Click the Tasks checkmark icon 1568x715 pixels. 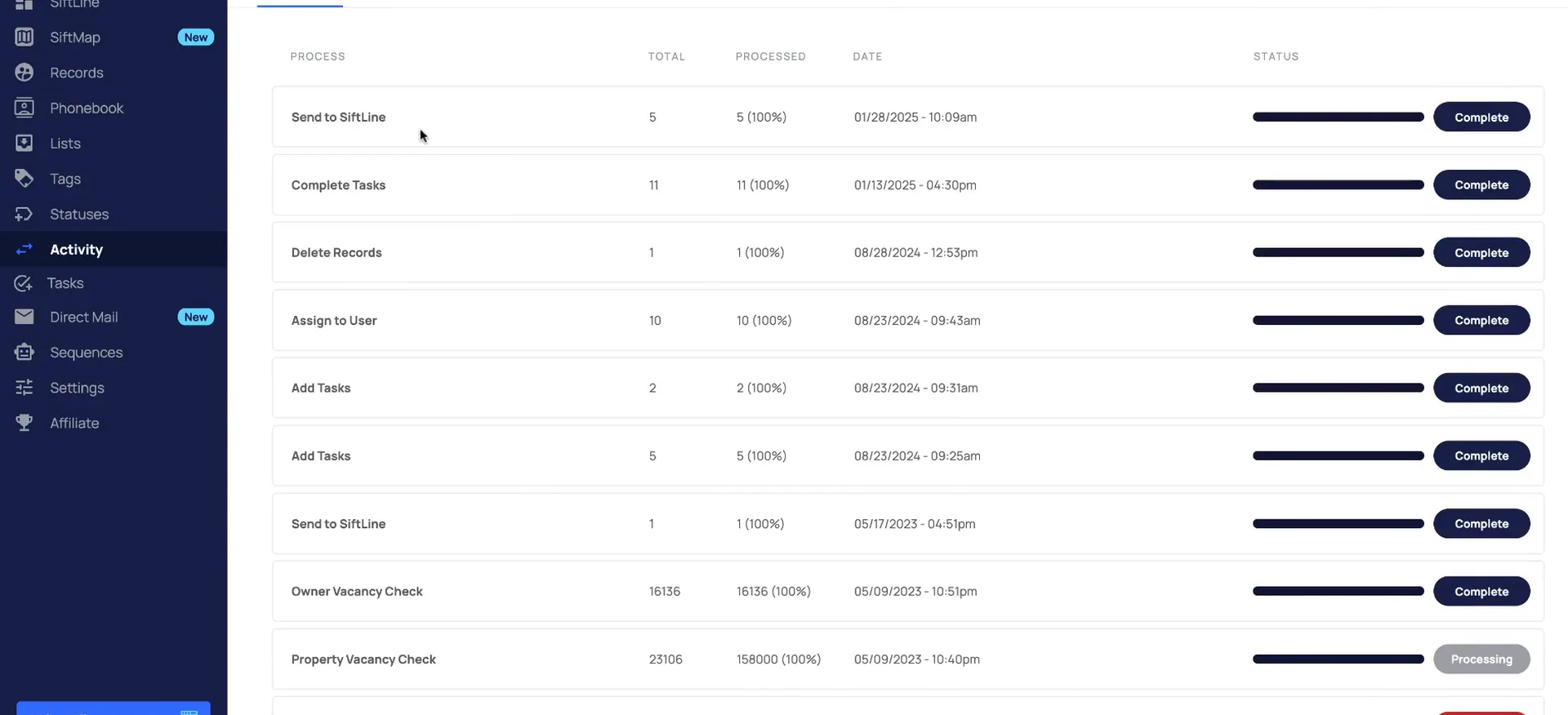[23, 283]
